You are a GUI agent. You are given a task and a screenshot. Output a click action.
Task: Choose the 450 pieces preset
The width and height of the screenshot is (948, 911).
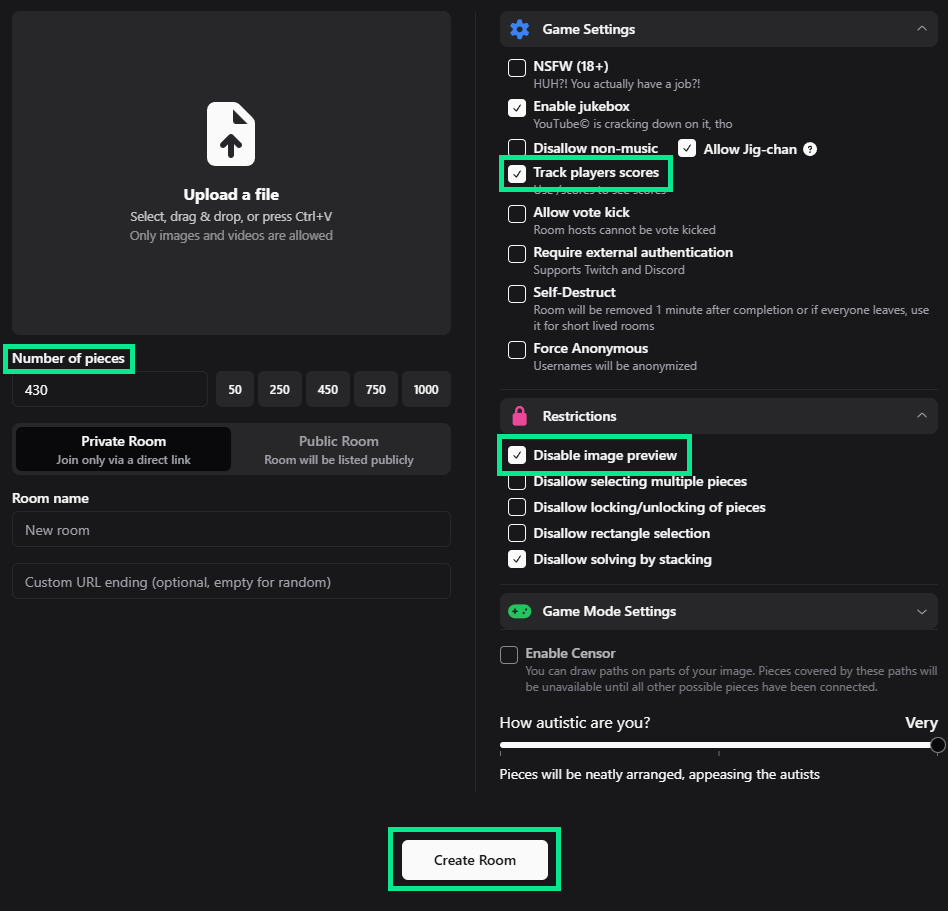pos(328,389)
